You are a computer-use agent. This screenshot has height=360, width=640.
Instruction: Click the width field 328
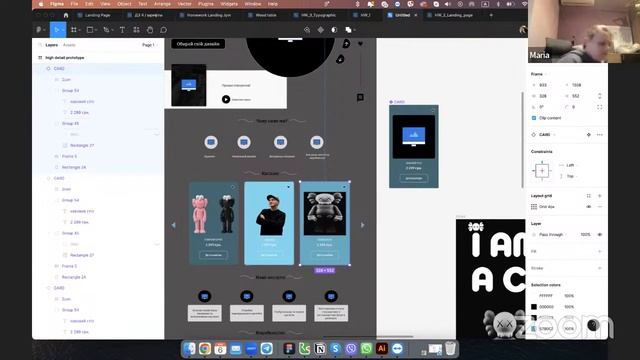(544, 96)
